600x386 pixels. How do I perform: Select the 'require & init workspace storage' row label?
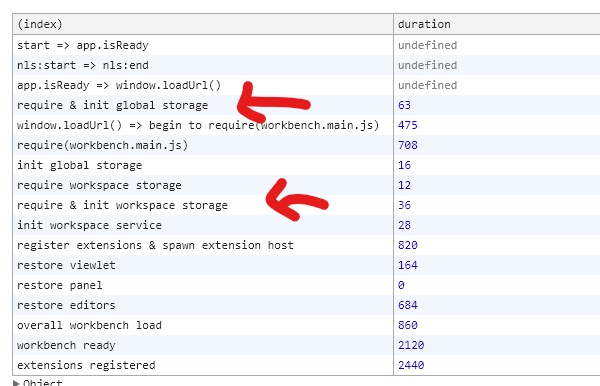click(122, 205)
